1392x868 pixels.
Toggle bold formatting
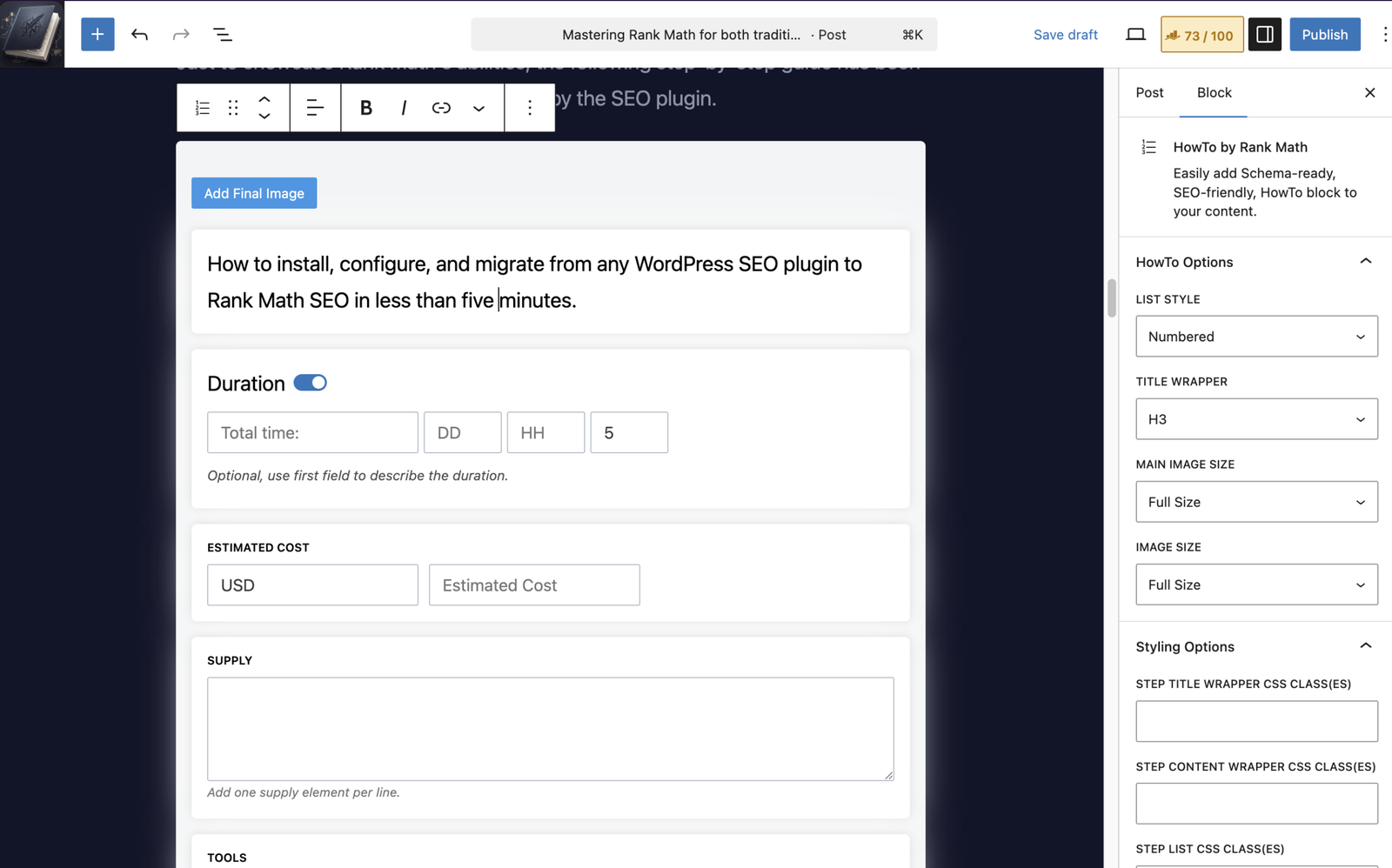coord(366,108)
